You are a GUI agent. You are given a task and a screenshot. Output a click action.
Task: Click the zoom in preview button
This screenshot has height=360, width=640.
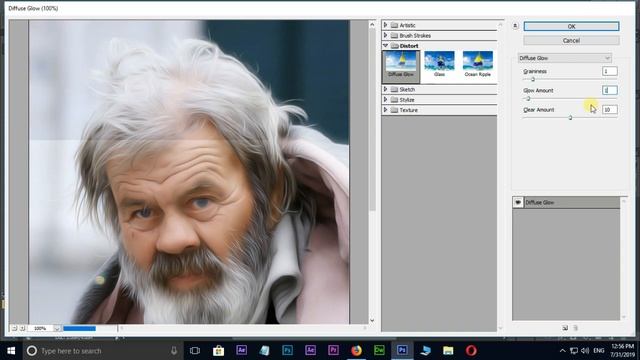[22, 328]
